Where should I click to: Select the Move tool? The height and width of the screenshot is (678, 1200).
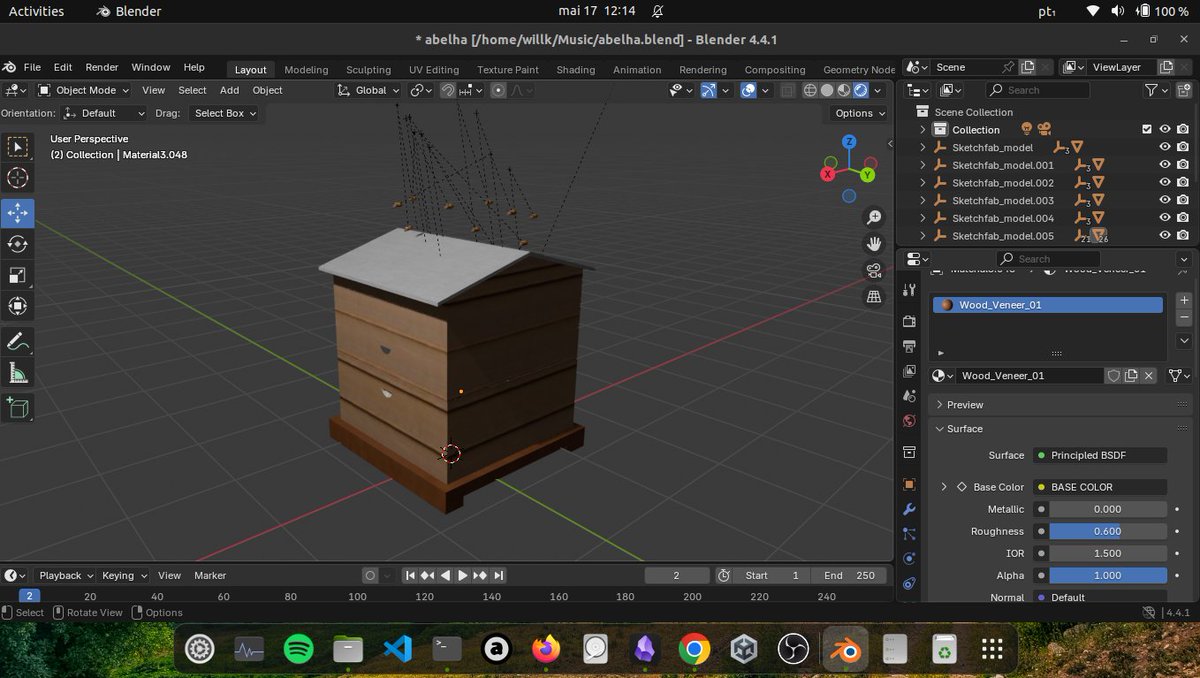(x=18, y=212)
